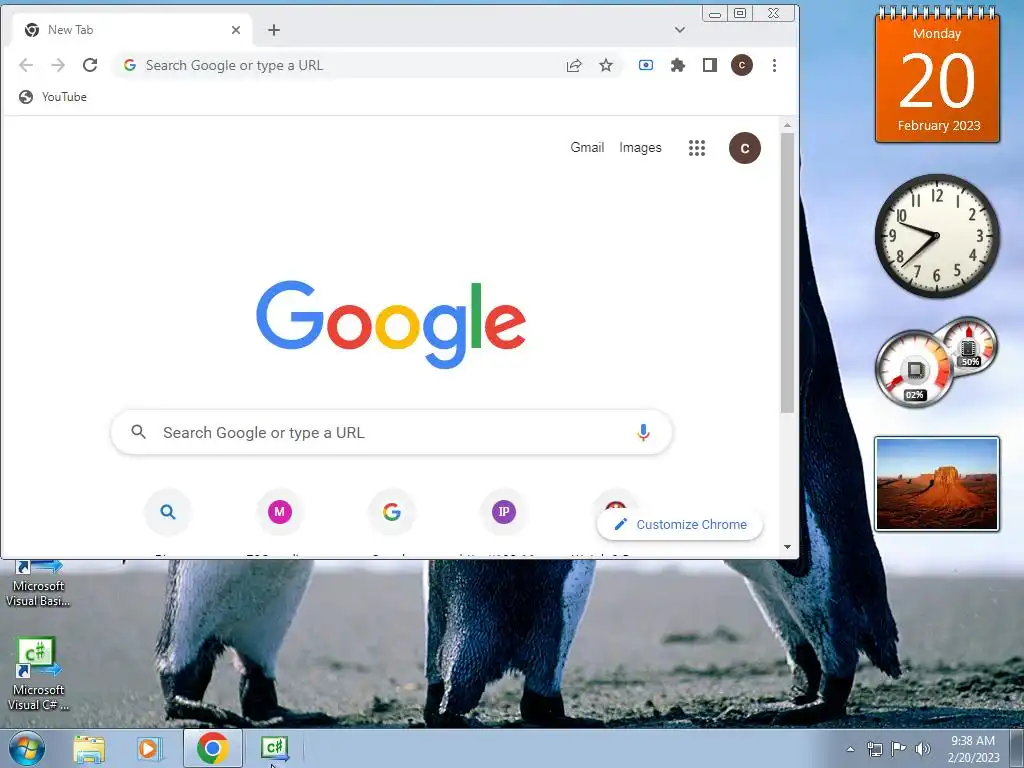
Task: Click the slideshow gadget desert picture
Action: pyautogui.click(x=937, y=484)
